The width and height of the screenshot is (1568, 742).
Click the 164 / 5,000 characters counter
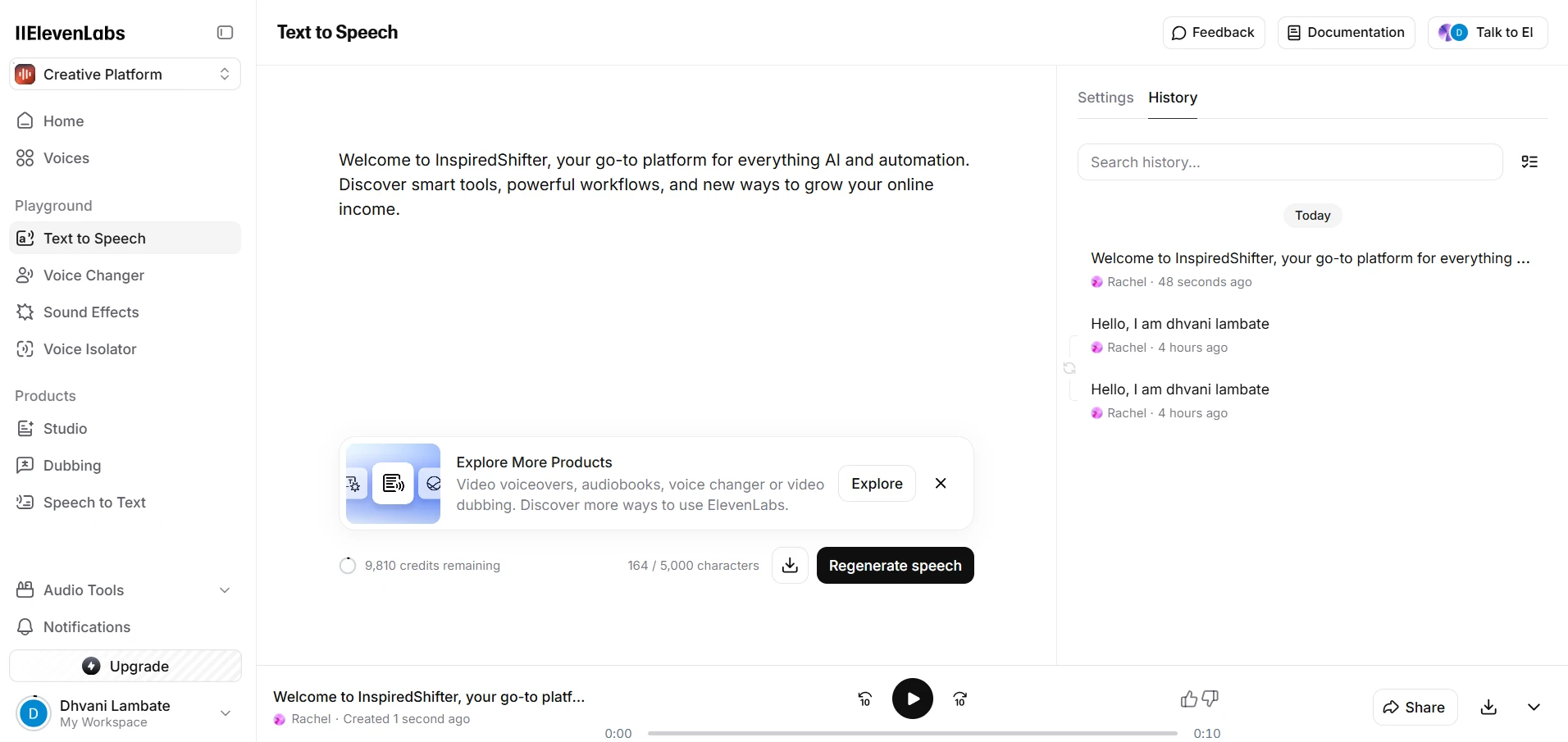[x=693, y=566]
